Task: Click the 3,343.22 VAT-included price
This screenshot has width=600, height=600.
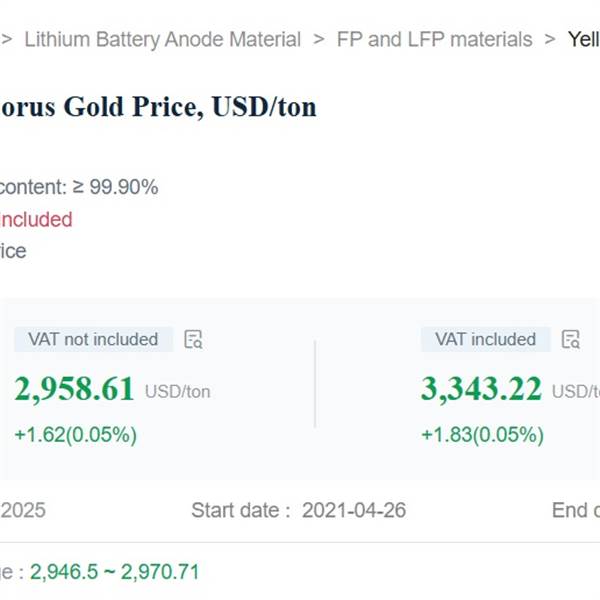Action: coord(481,389)
